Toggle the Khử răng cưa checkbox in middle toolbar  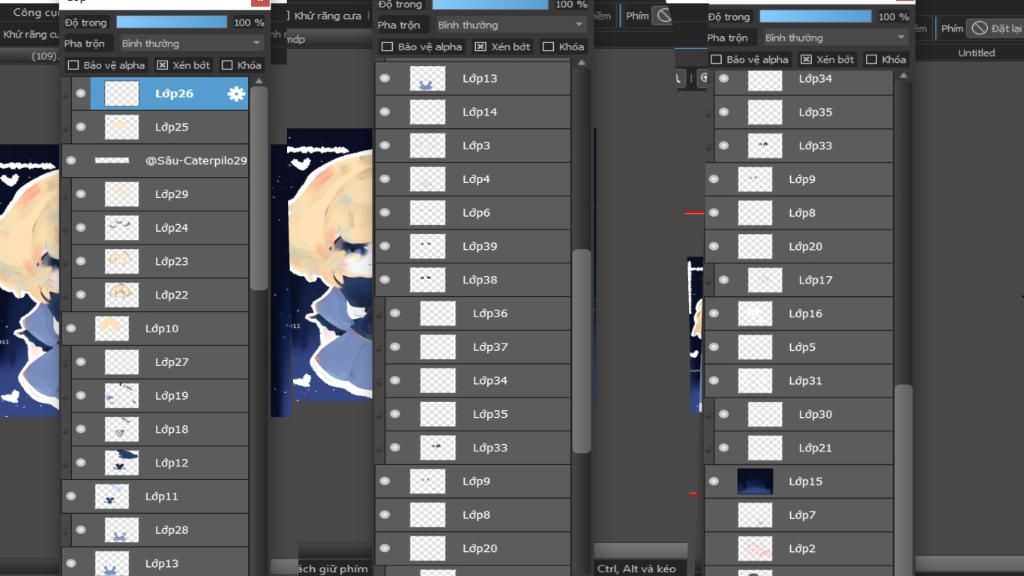click(x=287, y=16)
